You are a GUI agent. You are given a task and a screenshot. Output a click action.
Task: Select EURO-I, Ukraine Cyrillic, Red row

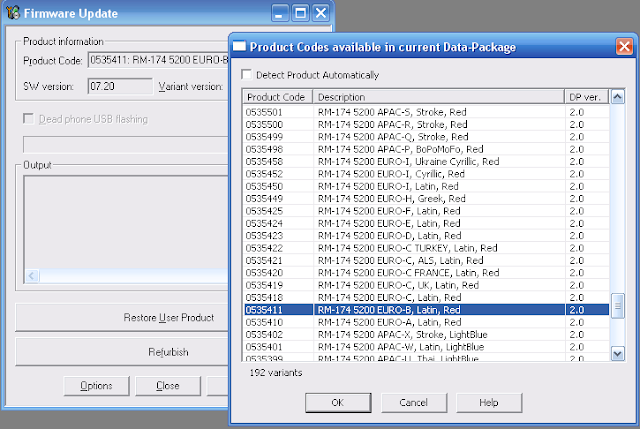point(427,161)
